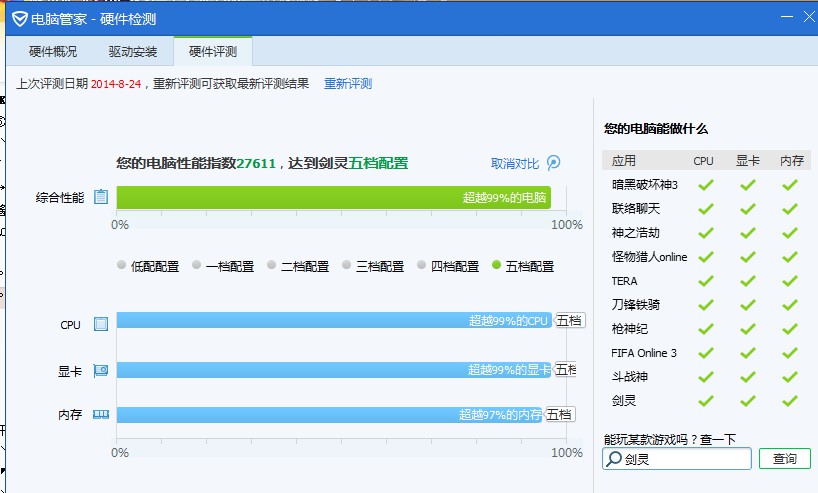This screenshot has width=818, height=493.
Task: Click 内存 checkmark for TERA
Action: (x=790, y=281)
